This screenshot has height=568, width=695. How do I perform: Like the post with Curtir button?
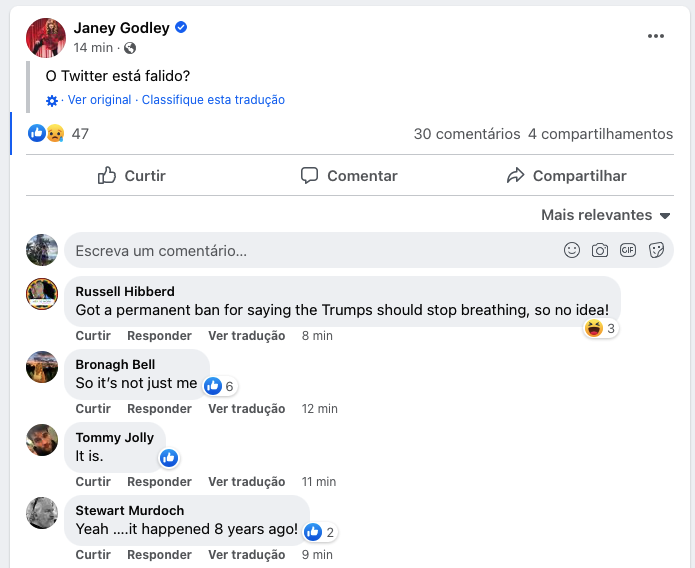(x=132, y=176)
